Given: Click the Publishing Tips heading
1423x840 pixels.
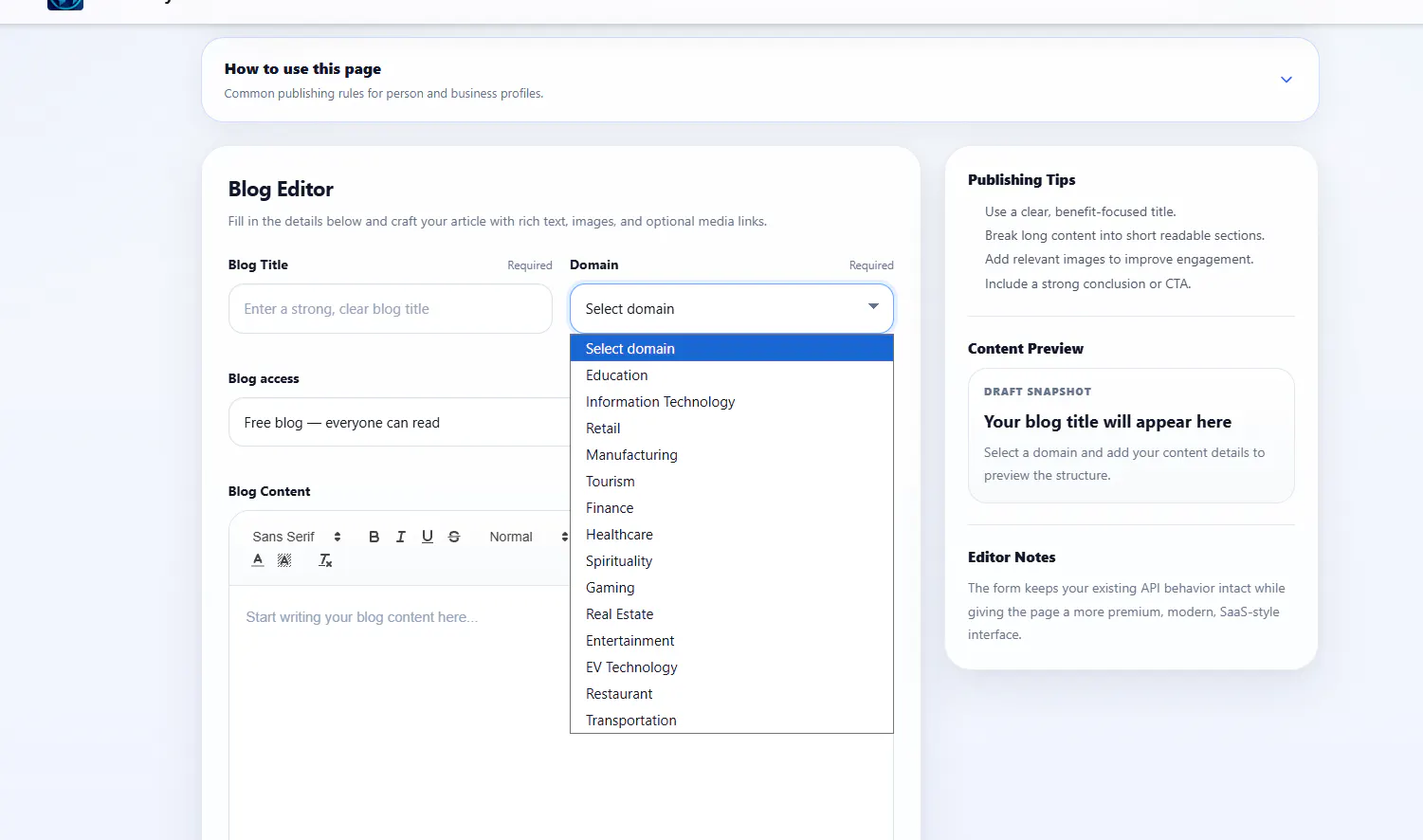Looking at the screenshot, I should 1021,180.
